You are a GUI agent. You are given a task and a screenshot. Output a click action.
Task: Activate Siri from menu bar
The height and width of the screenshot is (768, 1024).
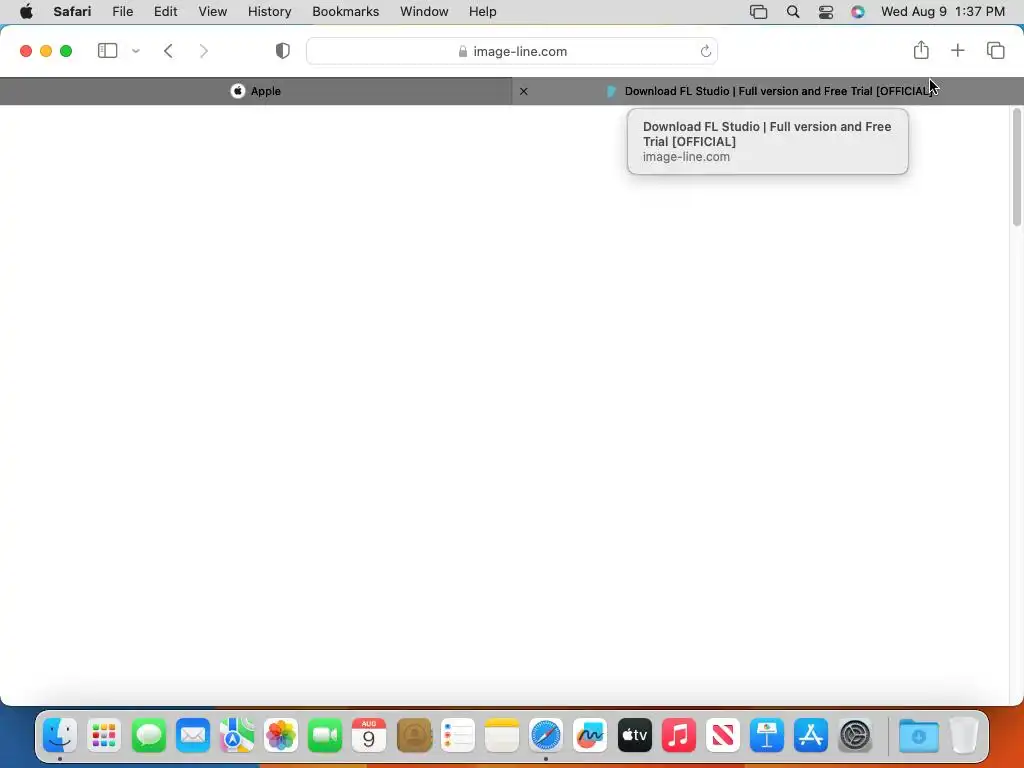(857, 12)
